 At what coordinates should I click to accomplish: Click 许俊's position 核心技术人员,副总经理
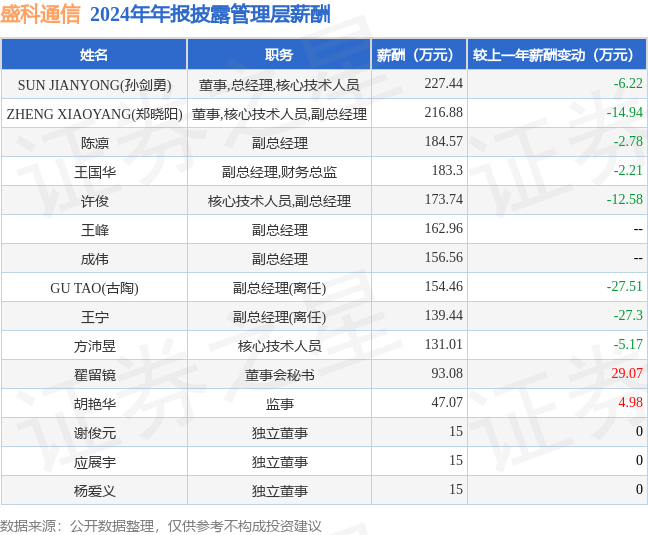click(279, 201)
